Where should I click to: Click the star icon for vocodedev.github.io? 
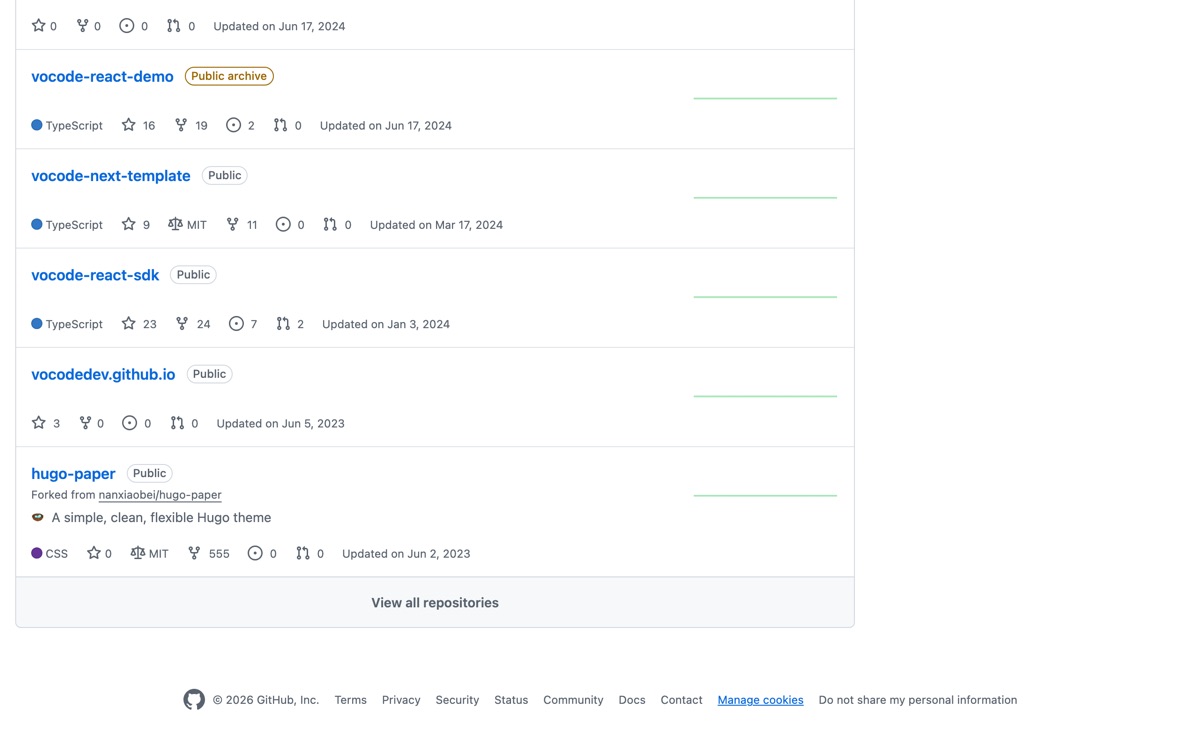(39, 423)
